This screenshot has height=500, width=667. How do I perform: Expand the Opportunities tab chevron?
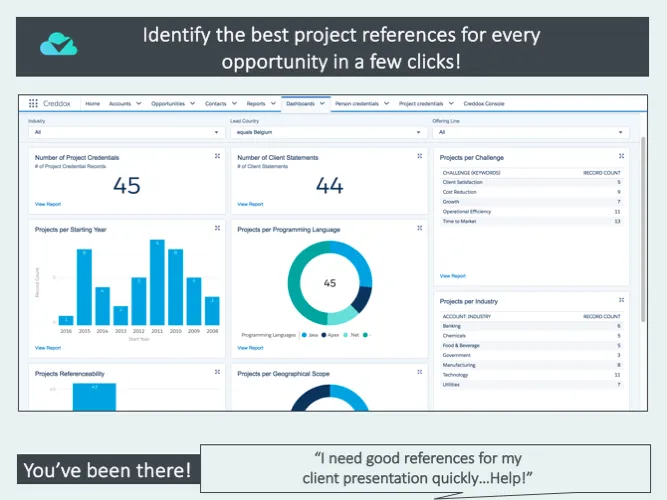(x=193, y=103)
